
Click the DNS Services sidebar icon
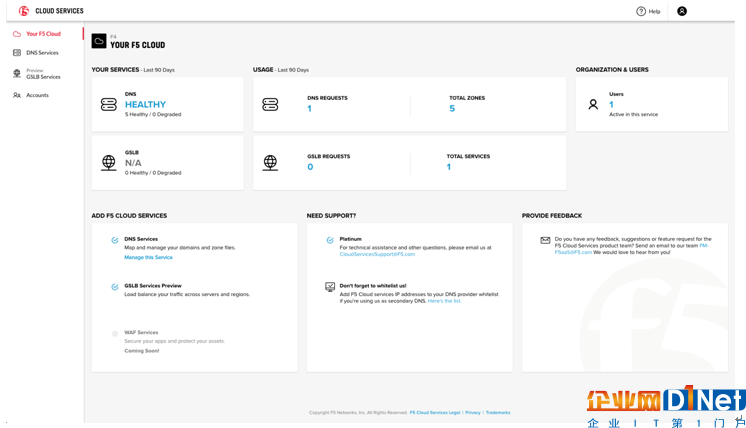tap(17, 53)
